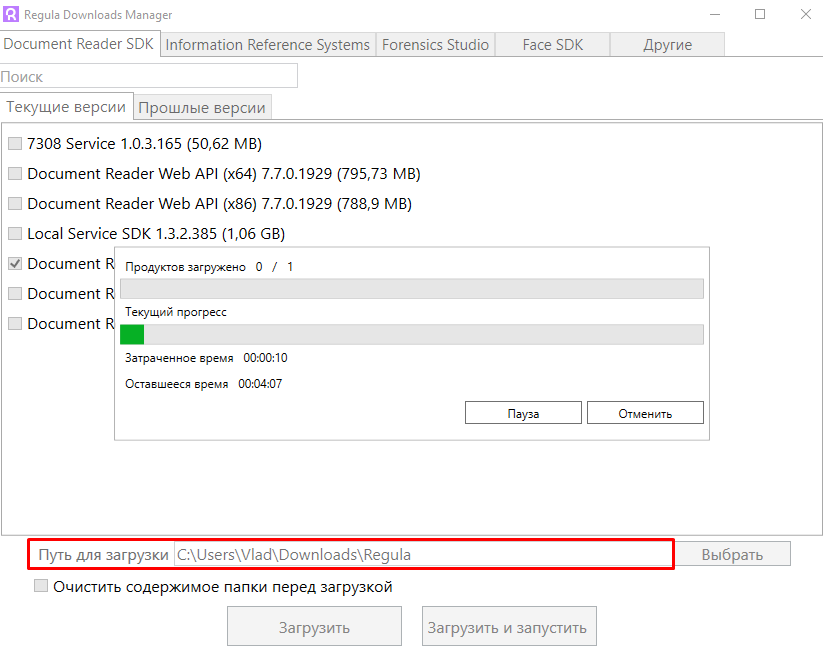Enable the Local Service SDK 1.3.2.385 checkbox
The width and height of the screenshot is (823, 653).
coord(15,233)
